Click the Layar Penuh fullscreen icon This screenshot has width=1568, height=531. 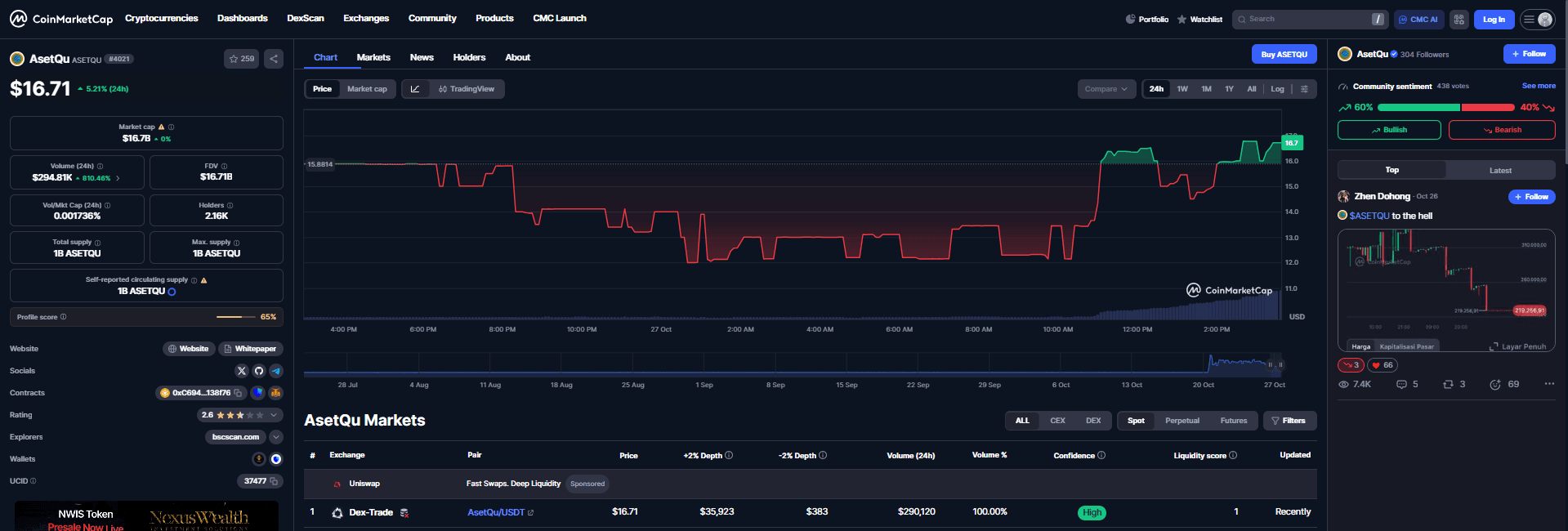[1494, 346]
